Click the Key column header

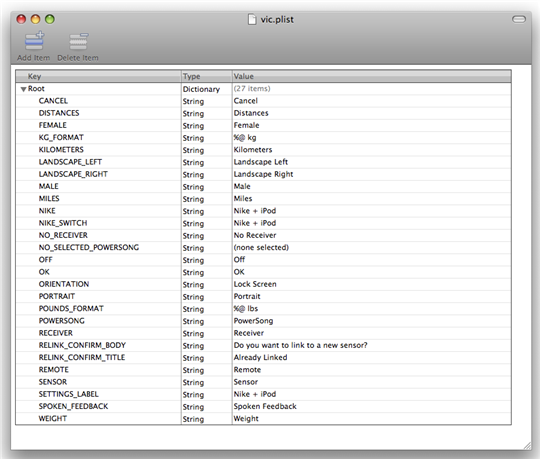(98, 76)
